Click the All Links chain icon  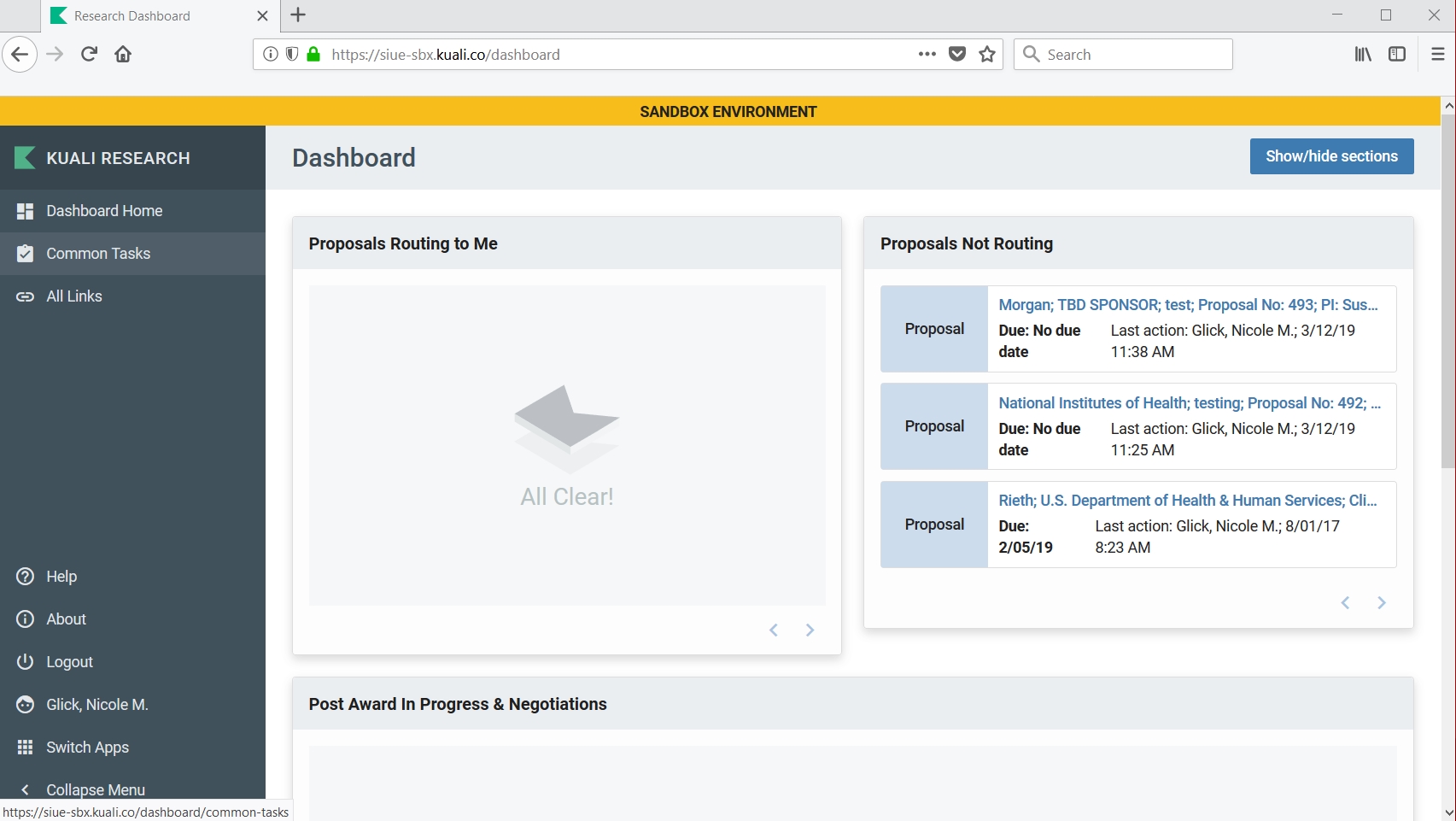(25, 296)
